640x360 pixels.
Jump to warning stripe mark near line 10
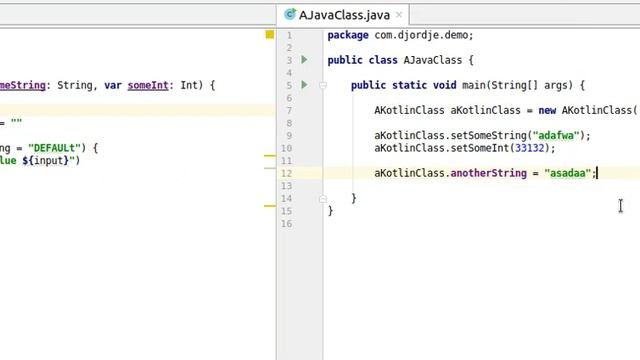[x=270, y=156]
